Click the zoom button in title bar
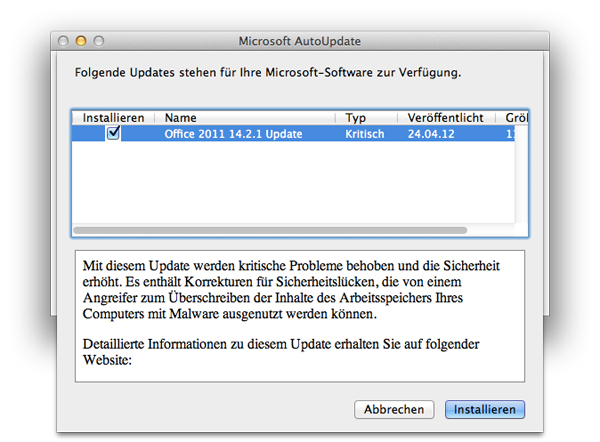This screenshot has width=600, height=442. [99, 41]
